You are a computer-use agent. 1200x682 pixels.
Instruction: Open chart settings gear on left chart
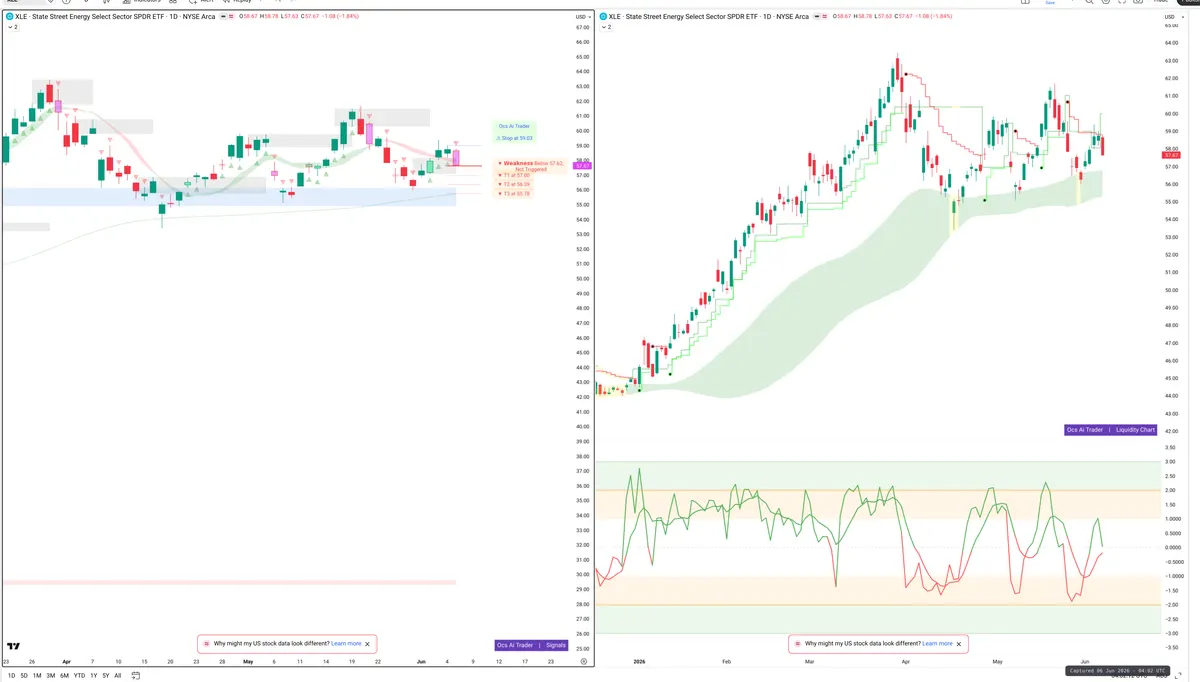click(x=584, y=661)
